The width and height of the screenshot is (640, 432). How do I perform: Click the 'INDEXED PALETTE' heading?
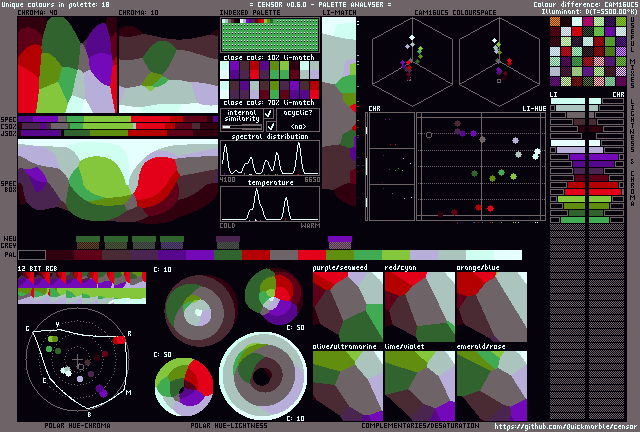coord(250,13)
